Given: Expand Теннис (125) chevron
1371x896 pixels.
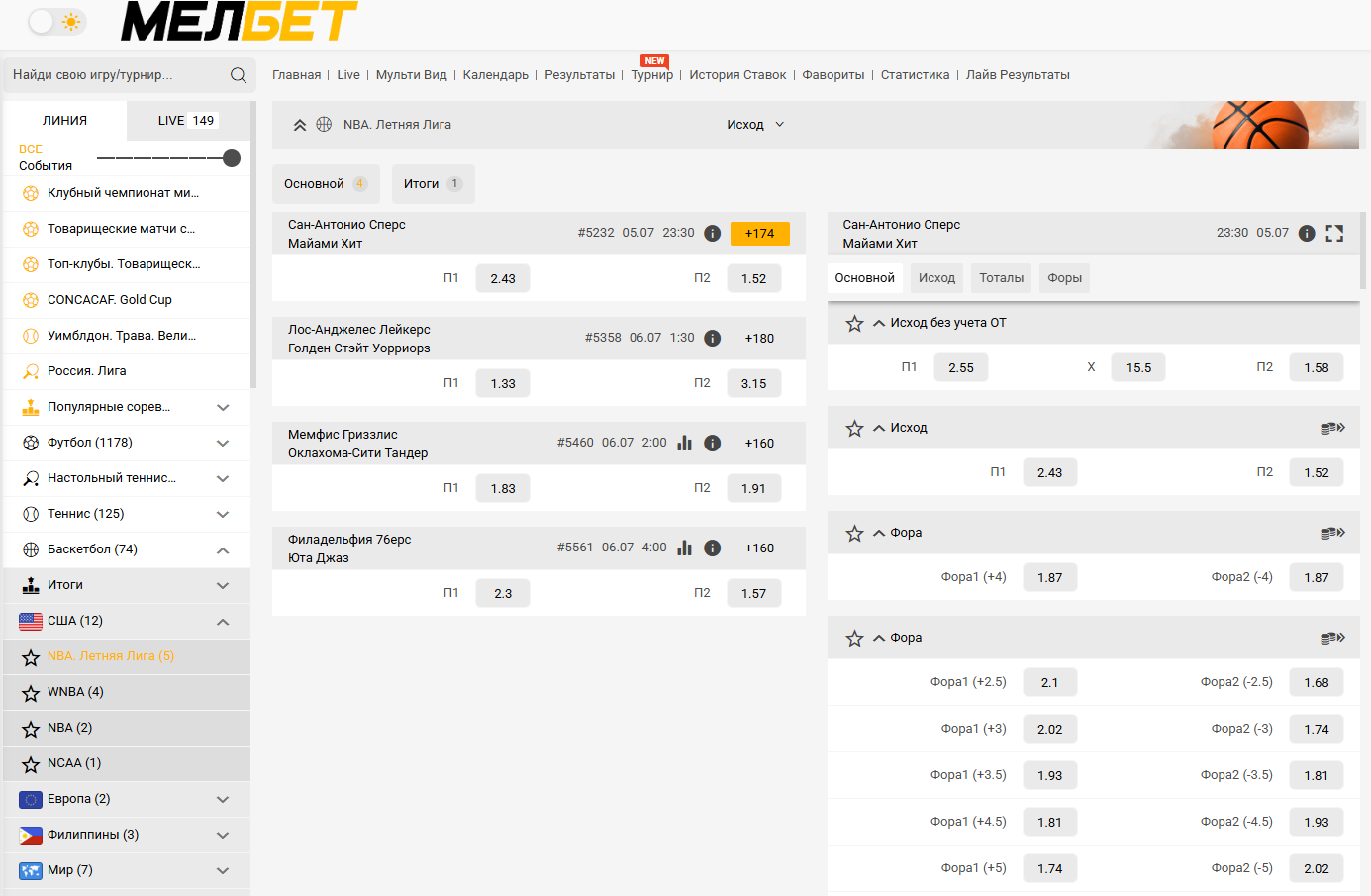Looking at the screenshot, I should (x=223, y=514).
